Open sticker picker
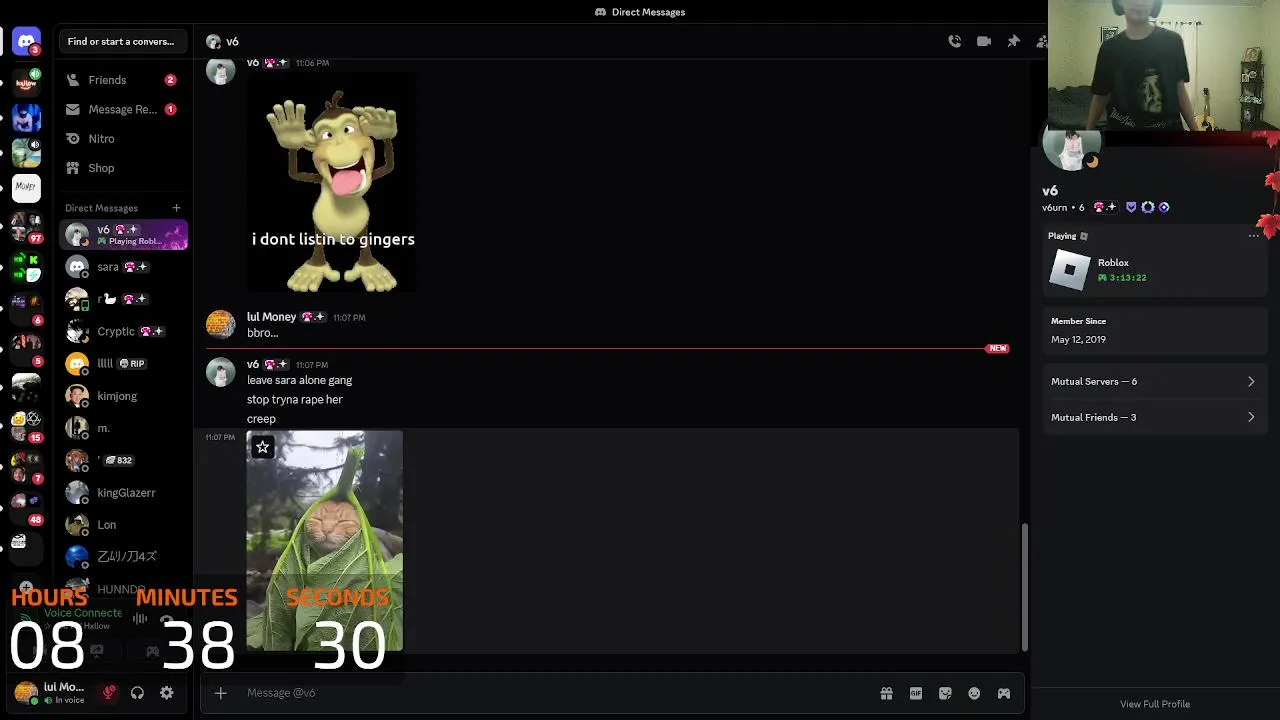 pyautogui.click(x=945, y=693)
